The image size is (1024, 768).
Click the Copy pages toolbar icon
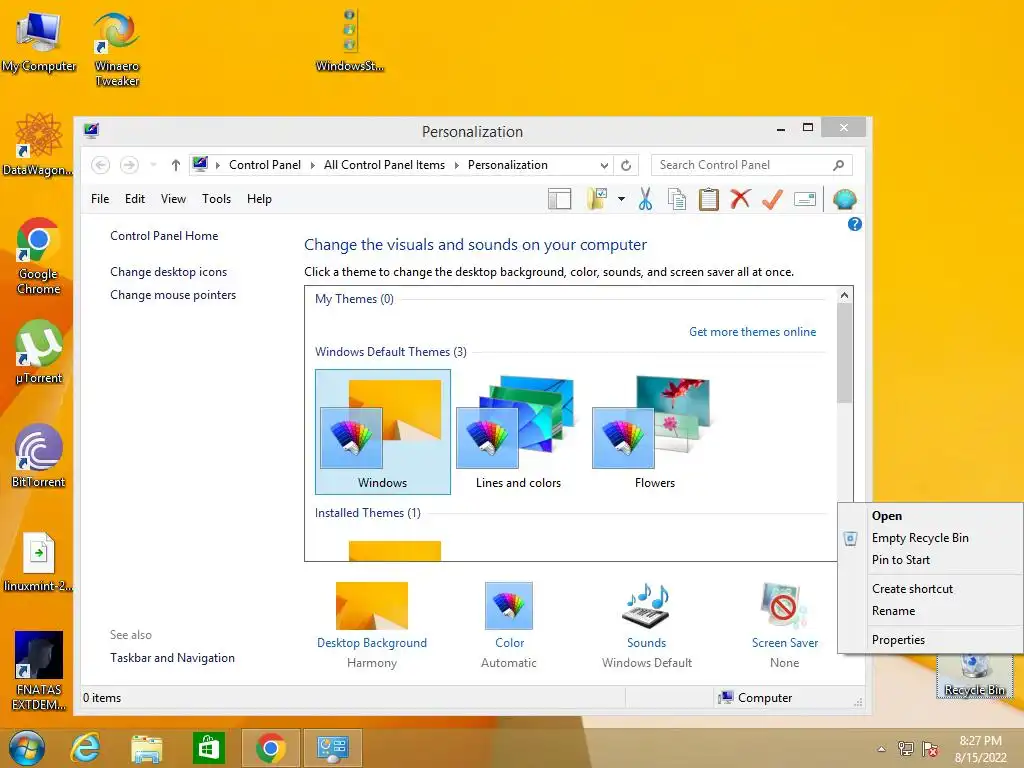coord(677,199)
